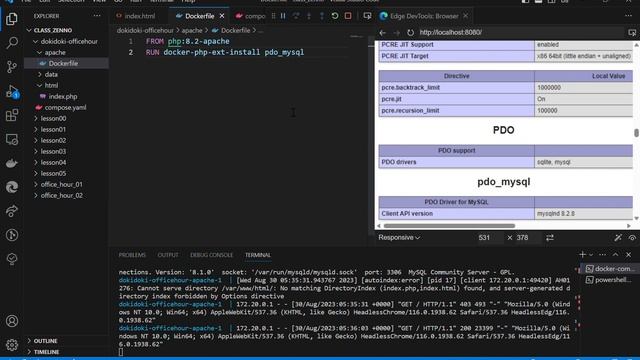Open the Responsive device dropdown
The image size is (640, 360).
pyautogui.click(x=399, y=238)
